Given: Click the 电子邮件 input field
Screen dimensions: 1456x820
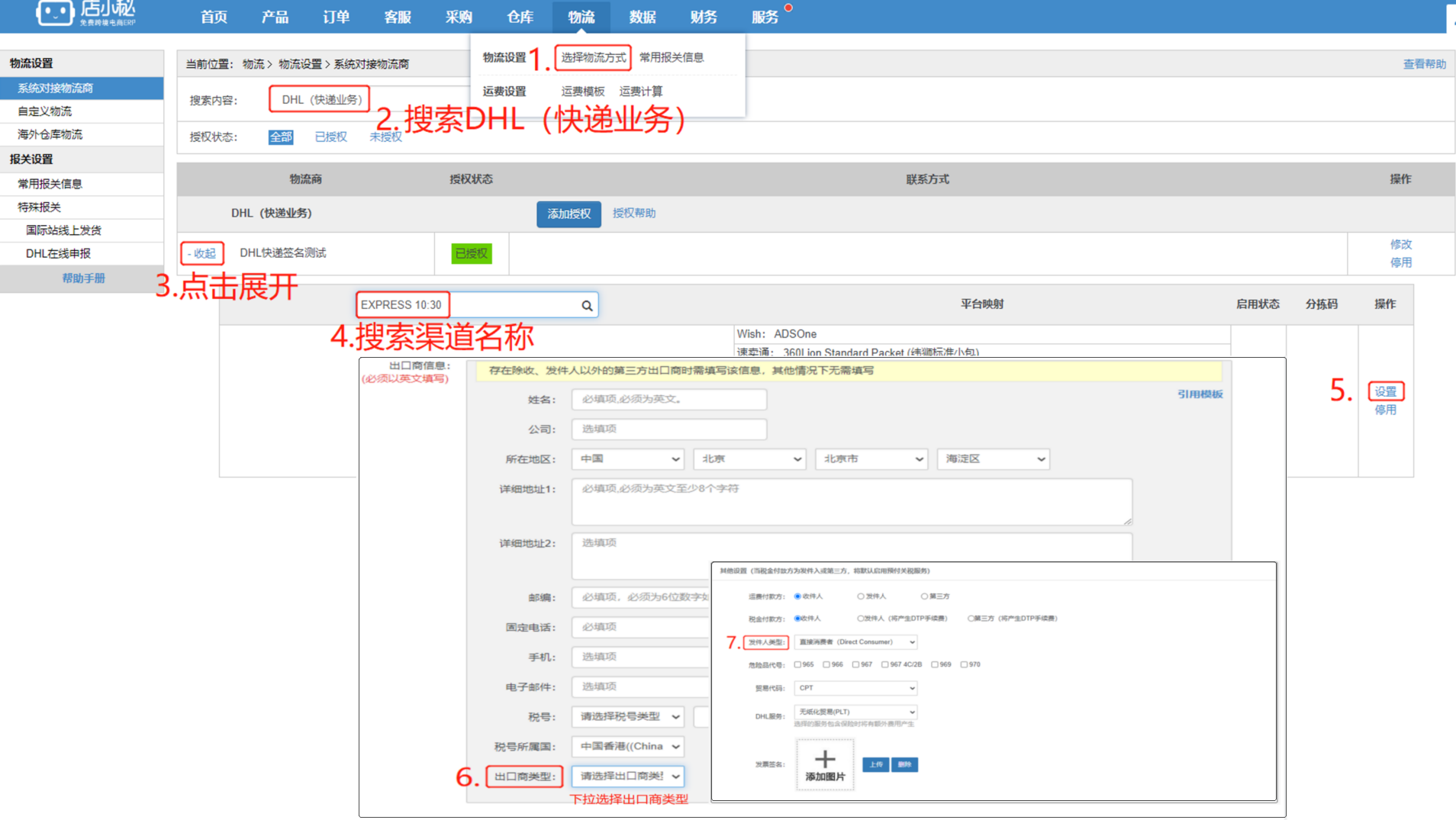Looking at the screenshot, I should point(641,687).
